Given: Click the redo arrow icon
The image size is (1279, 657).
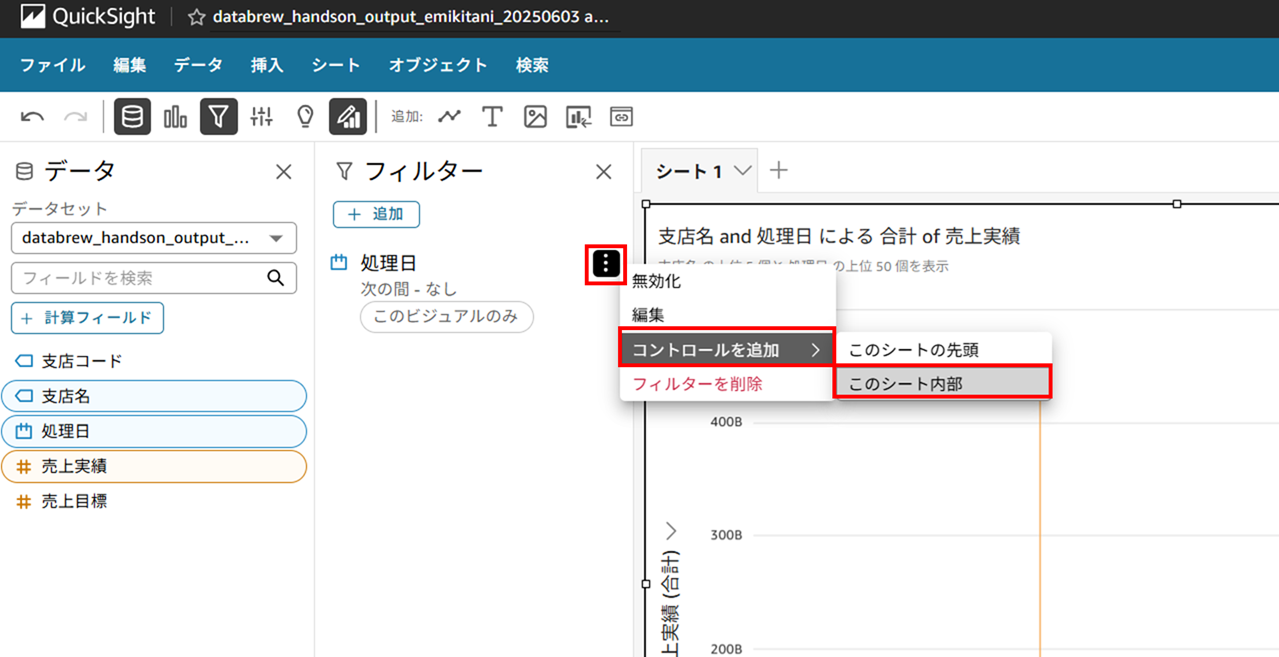Looking at the screenshot, I should (x=75, y=117).
